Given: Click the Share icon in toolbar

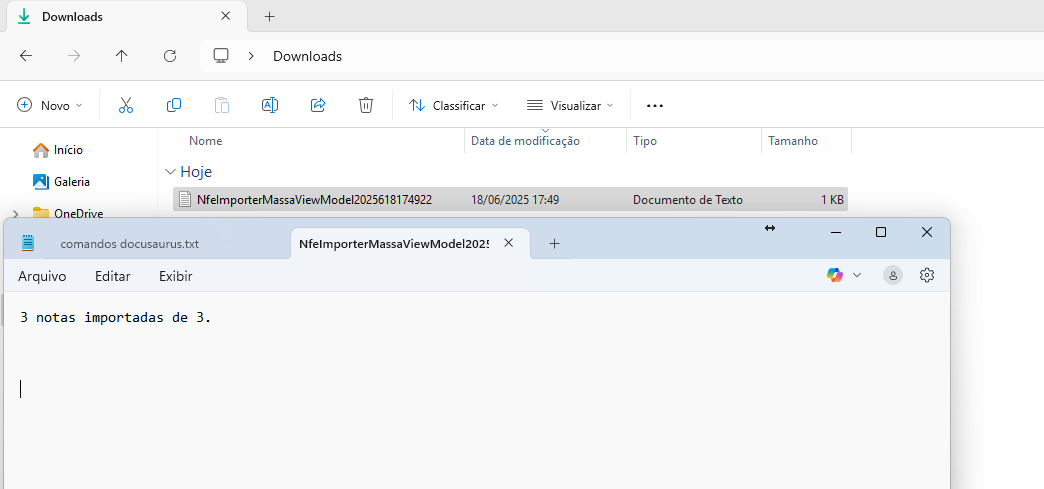Looking at the screenshot, I should click(x=318, y=105).
